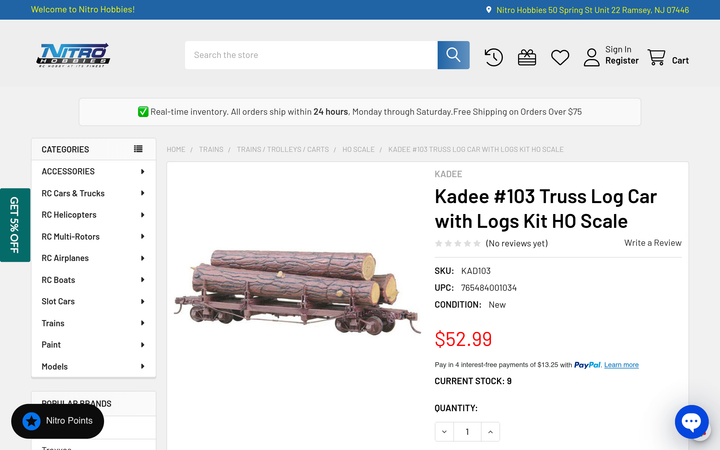Screen dimensions: 720x450
Task: Click the CONDITION value New
Action: coord(497,305)
